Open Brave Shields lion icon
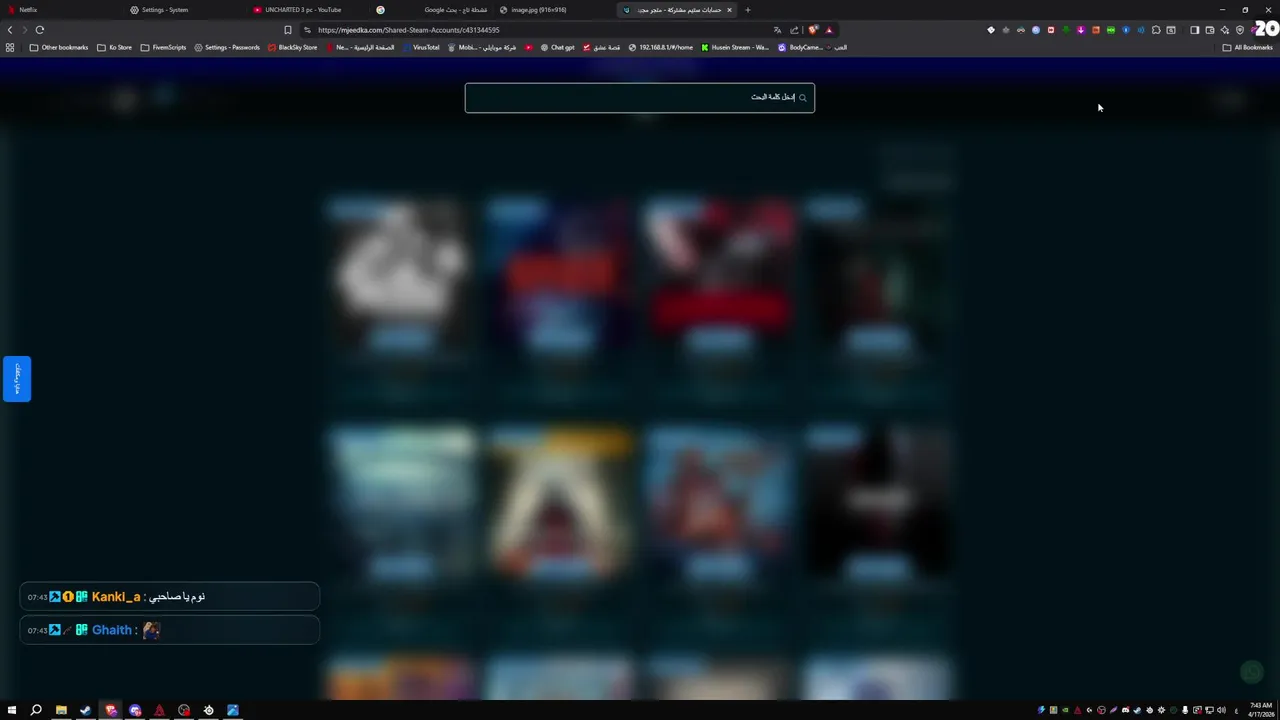The image size is (1280, 720). [813, 30]
